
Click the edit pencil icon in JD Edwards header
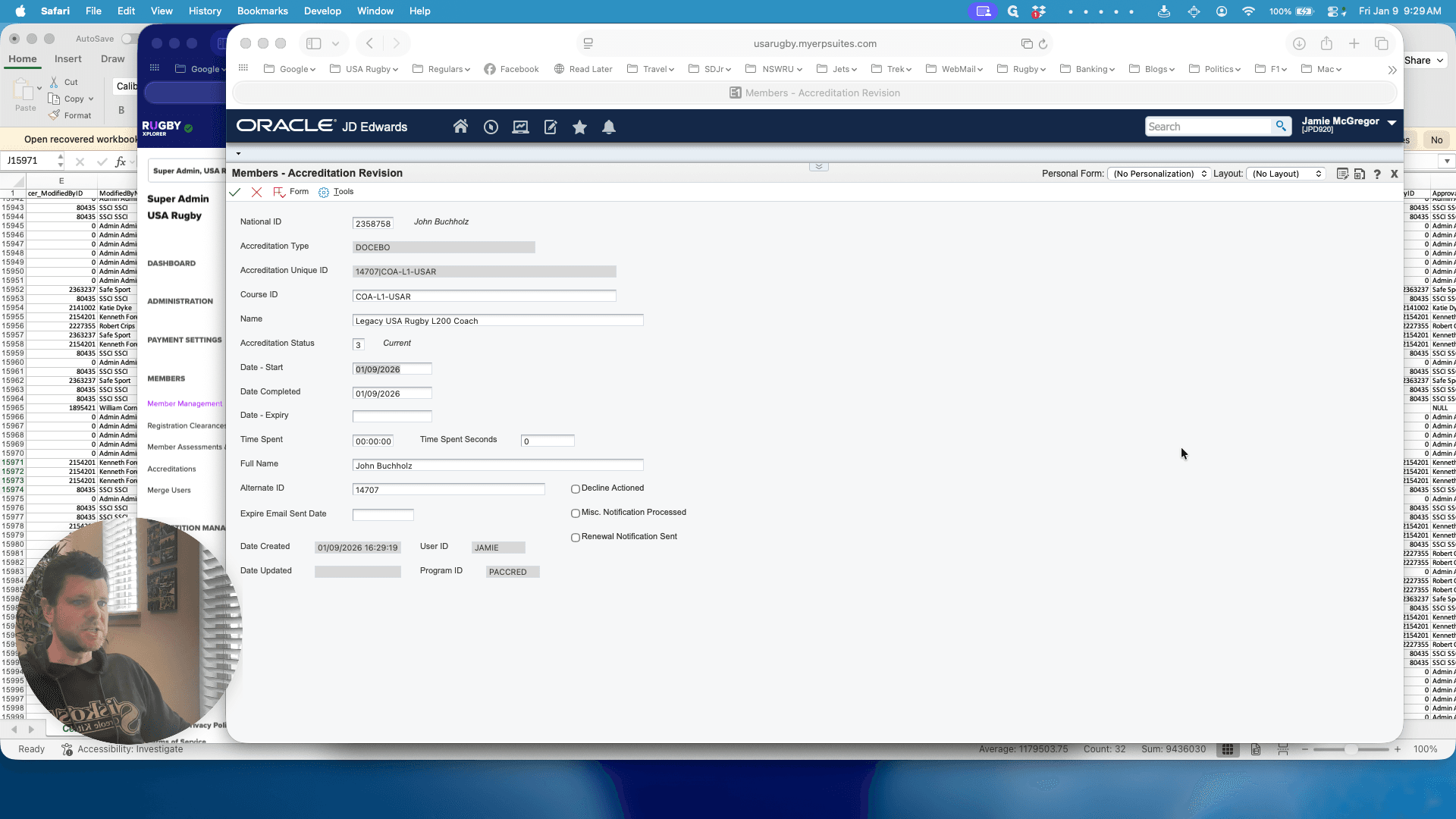551,127
